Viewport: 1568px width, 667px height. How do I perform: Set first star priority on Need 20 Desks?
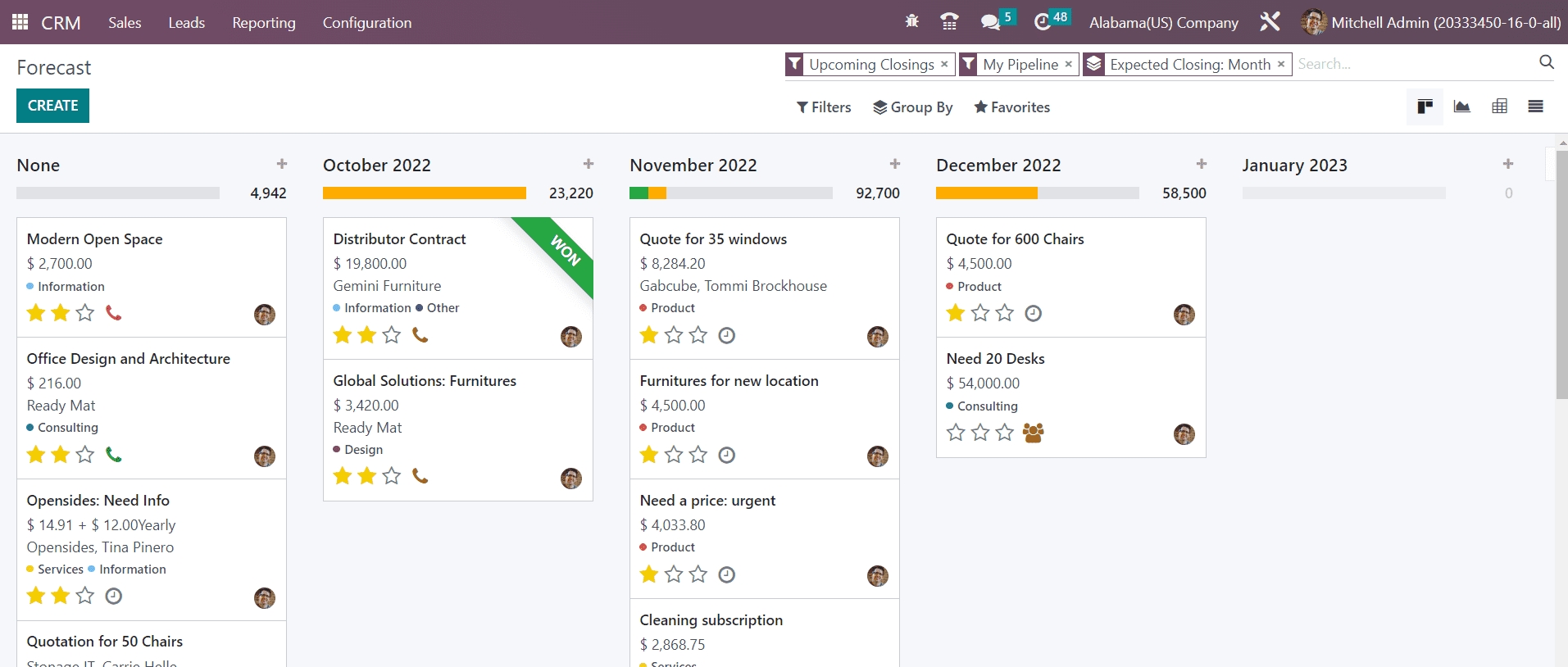coord(956,433)
